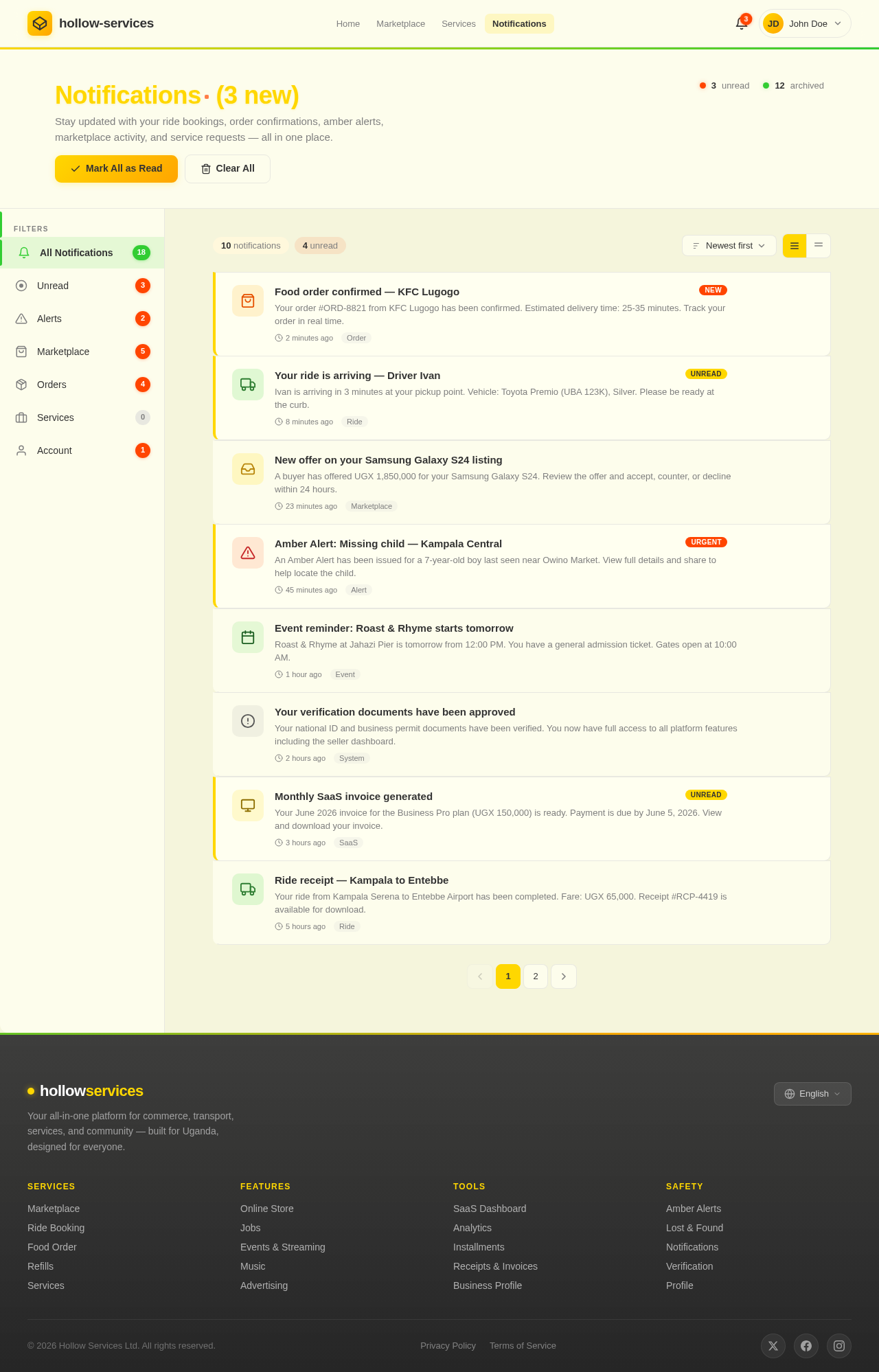Click the hollow-services cube logo icon

40,23
